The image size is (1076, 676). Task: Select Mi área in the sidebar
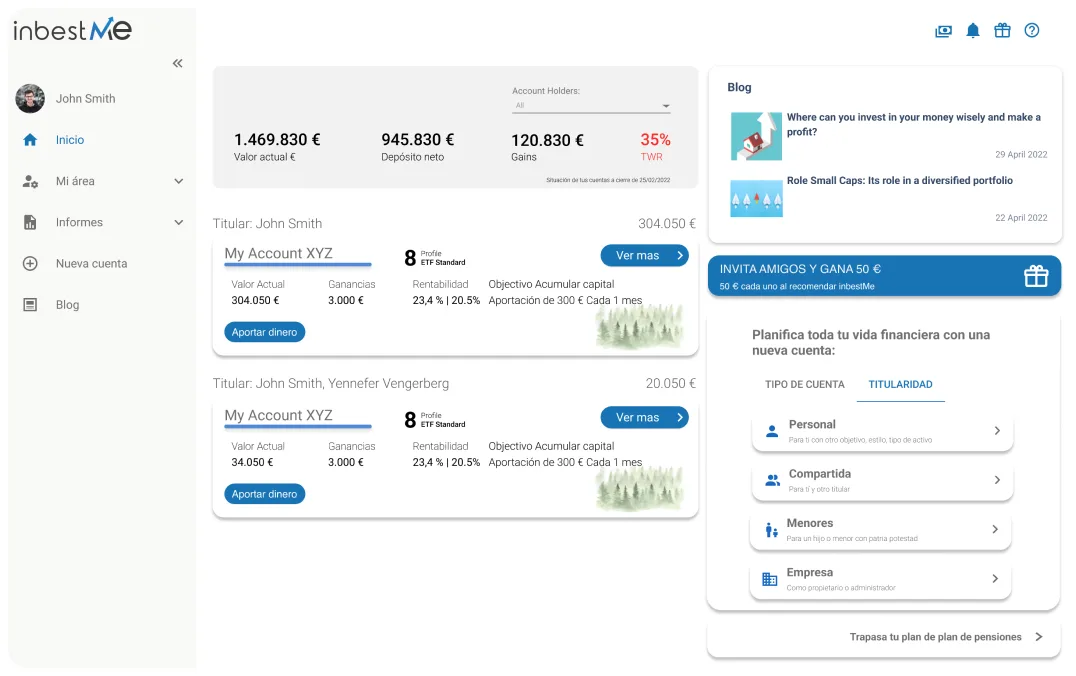[75, 181]
